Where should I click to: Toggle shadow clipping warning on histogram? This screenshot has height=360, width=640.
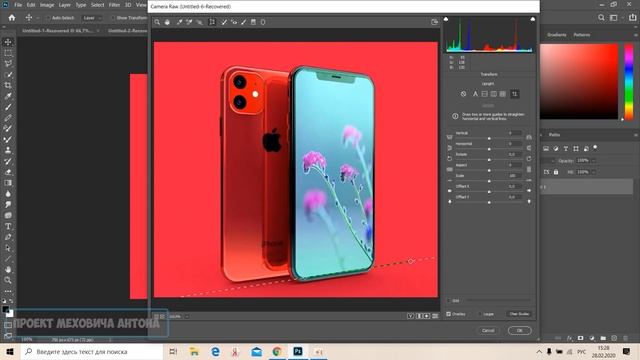coord(446,19)
